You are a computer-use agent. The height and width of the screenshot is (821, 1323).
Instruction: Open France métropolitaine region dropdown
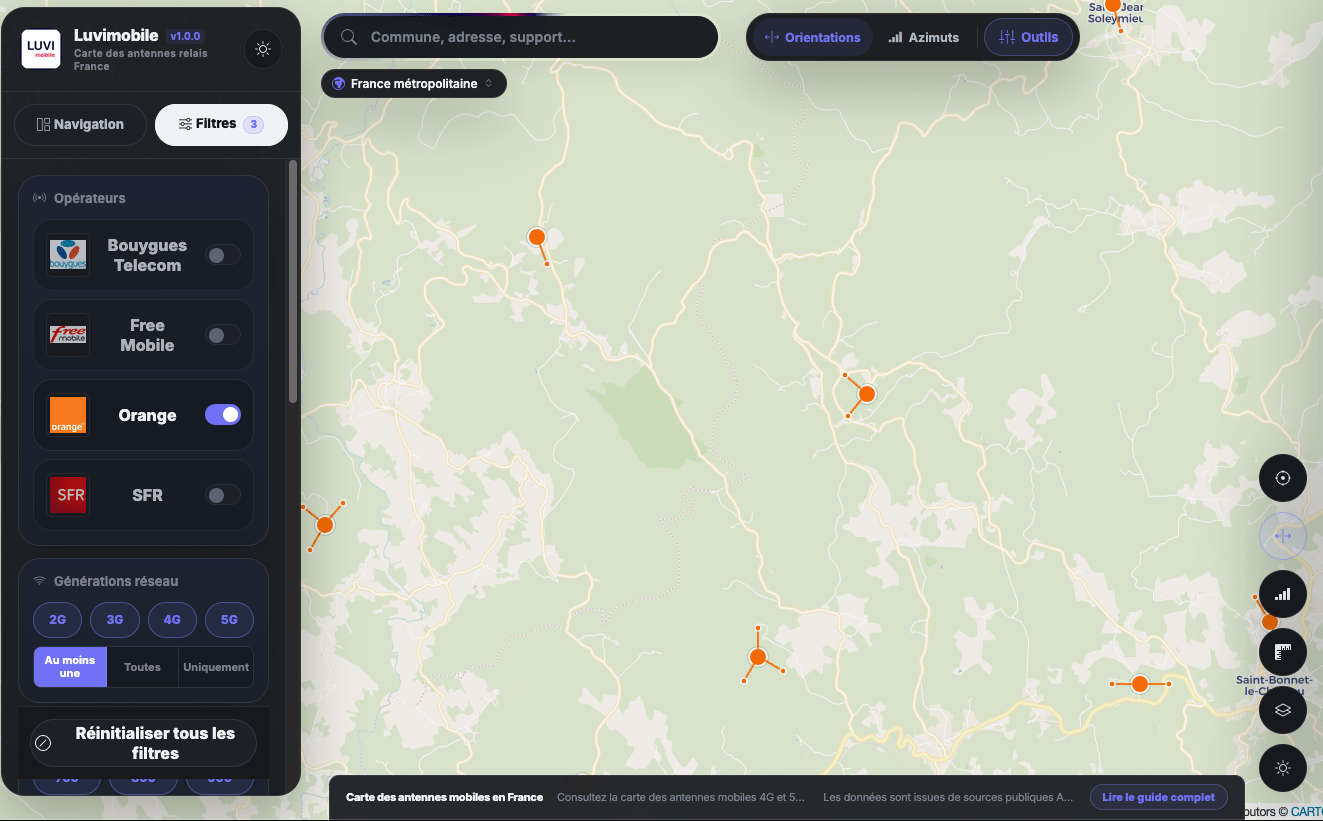click(414, 84)
